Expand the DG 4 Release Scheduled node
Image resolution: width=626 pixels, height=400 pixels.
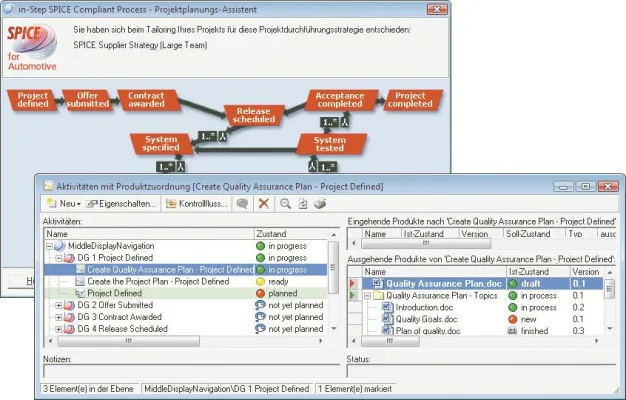[x=58, y=329]
